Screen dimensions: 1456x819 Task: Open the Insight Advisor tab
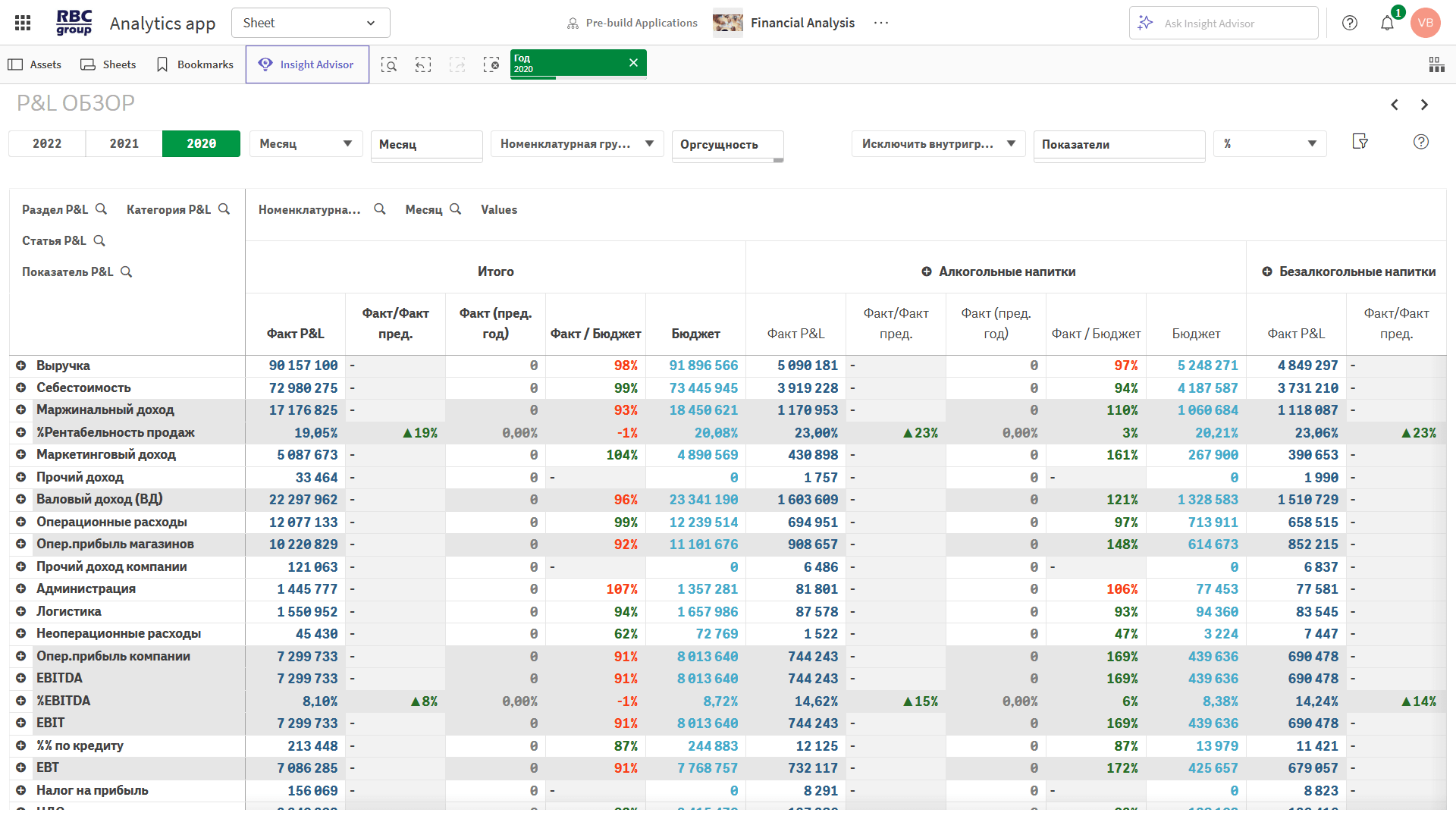click(307, 64)
